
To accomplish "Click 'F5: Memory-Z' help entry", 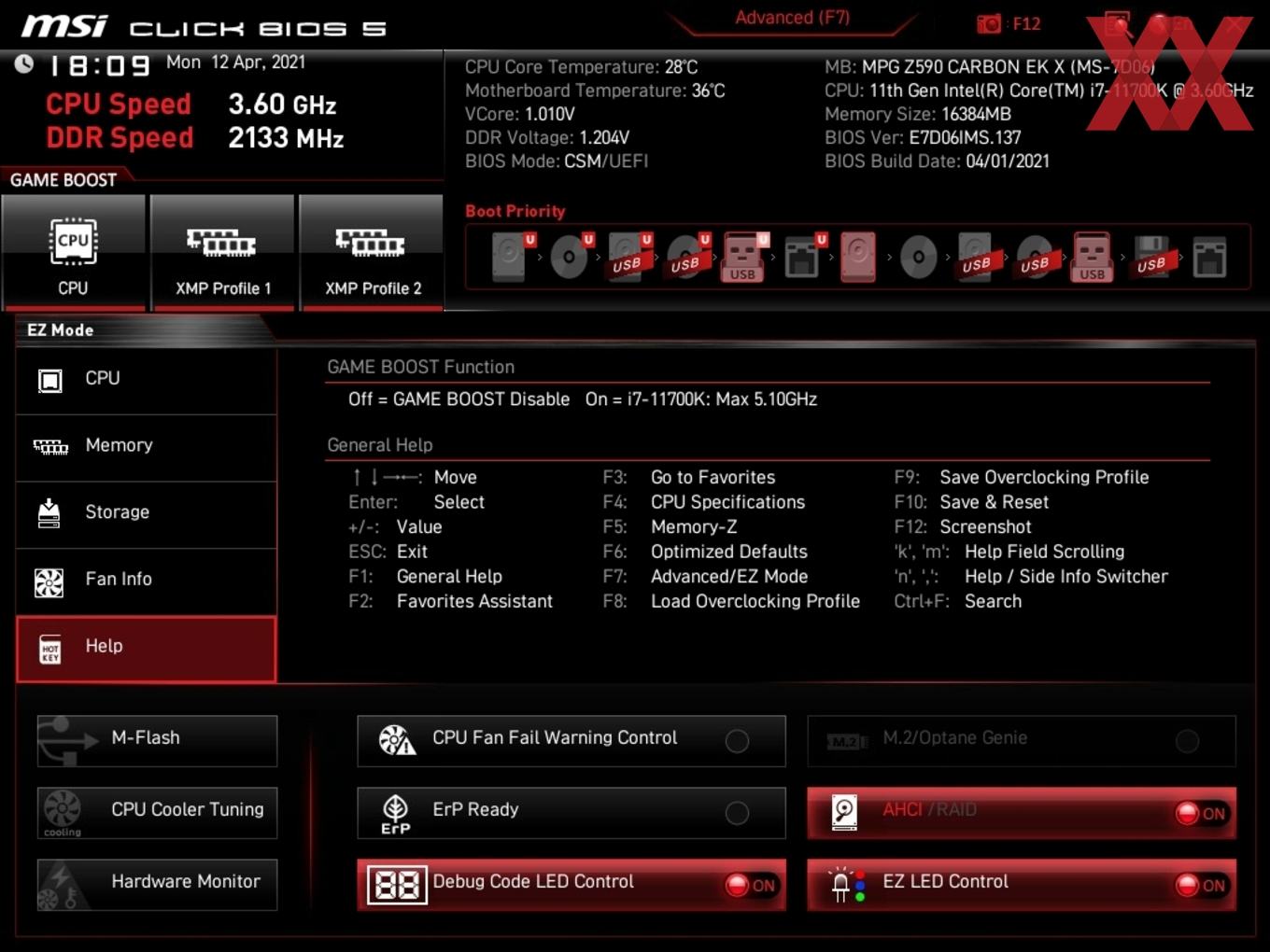I will click(670, 526).
